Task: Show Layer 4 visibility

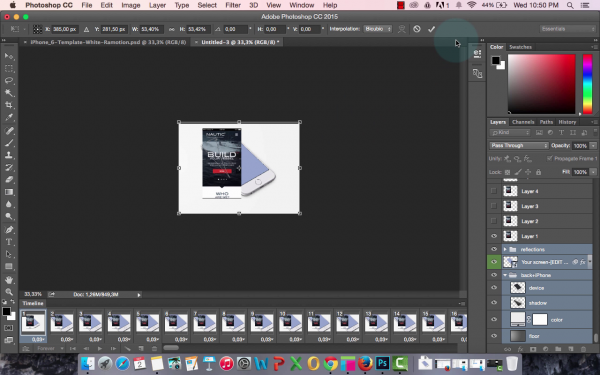Action: coord(494,191)
